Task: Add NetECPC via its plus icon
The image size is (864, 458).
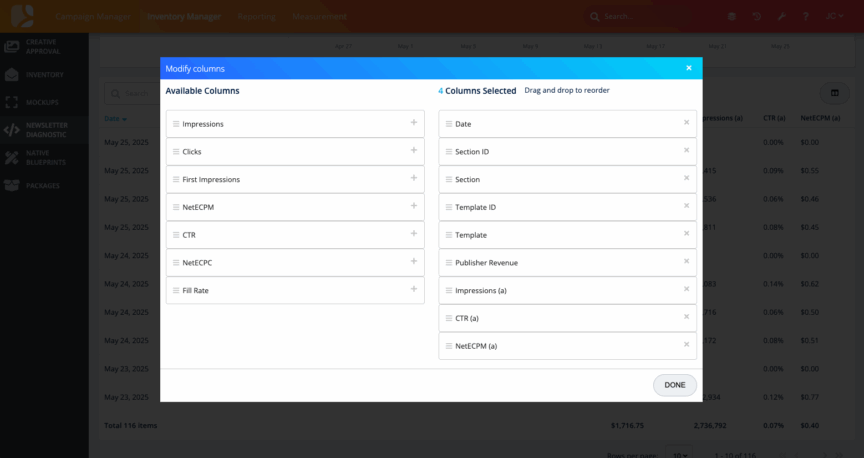Action: 413,262
